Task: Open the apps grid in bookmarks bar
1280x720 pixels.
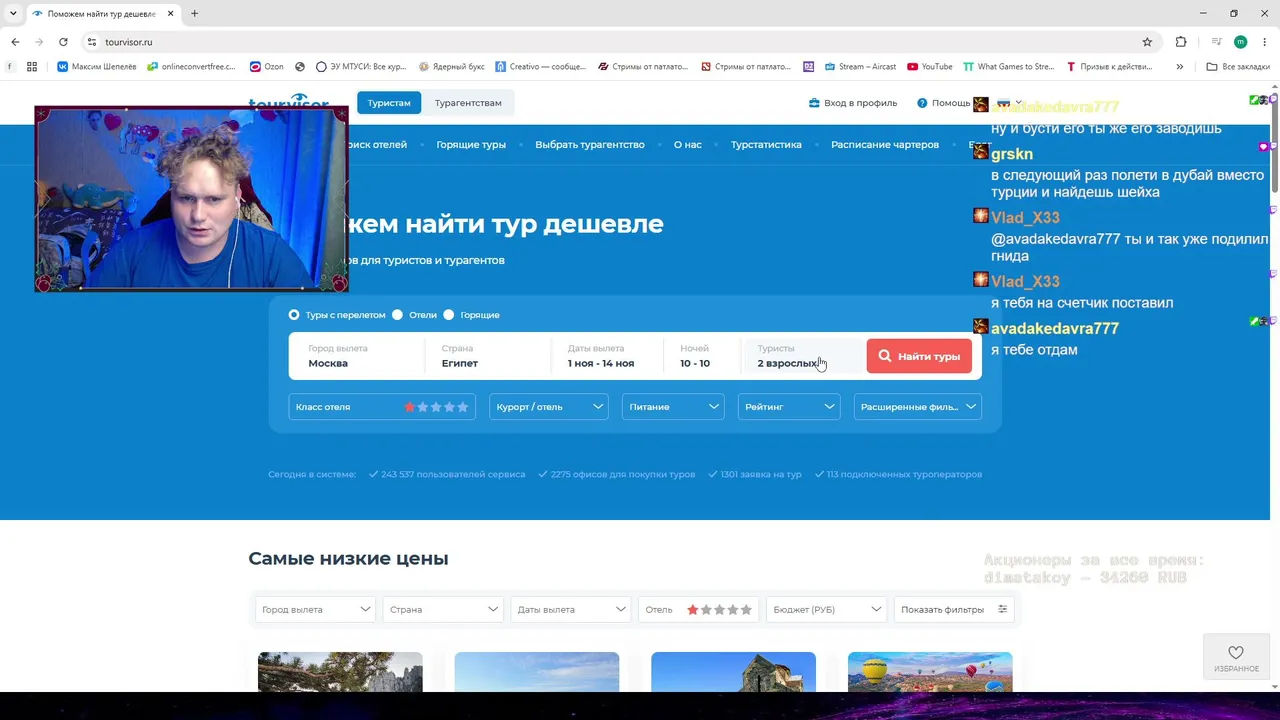Action: click(x=32, y=67)
